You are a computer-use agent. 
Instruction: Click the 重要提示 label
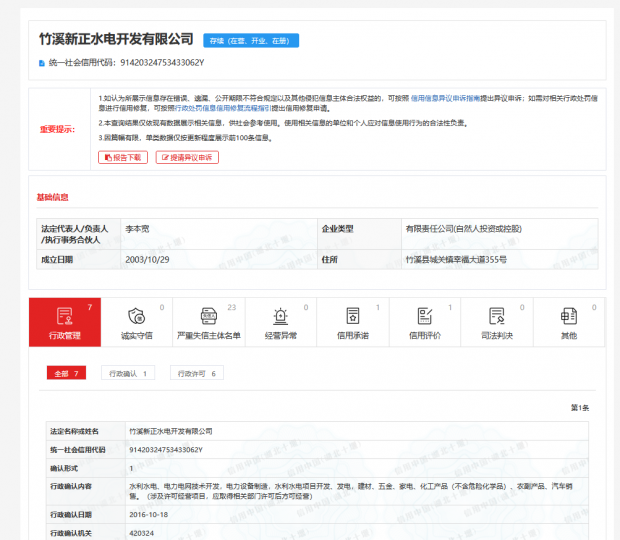57,129
